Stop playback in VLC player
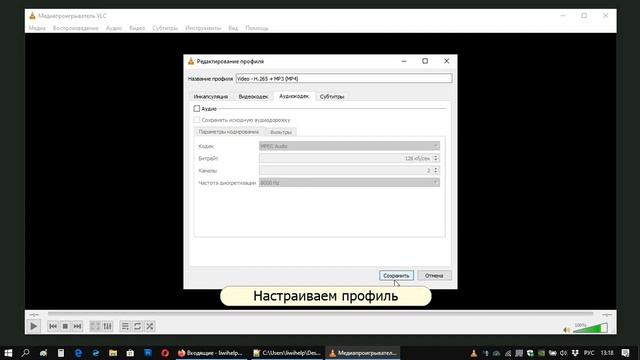The height and width of the screenshot is (360, 640). 65,326
